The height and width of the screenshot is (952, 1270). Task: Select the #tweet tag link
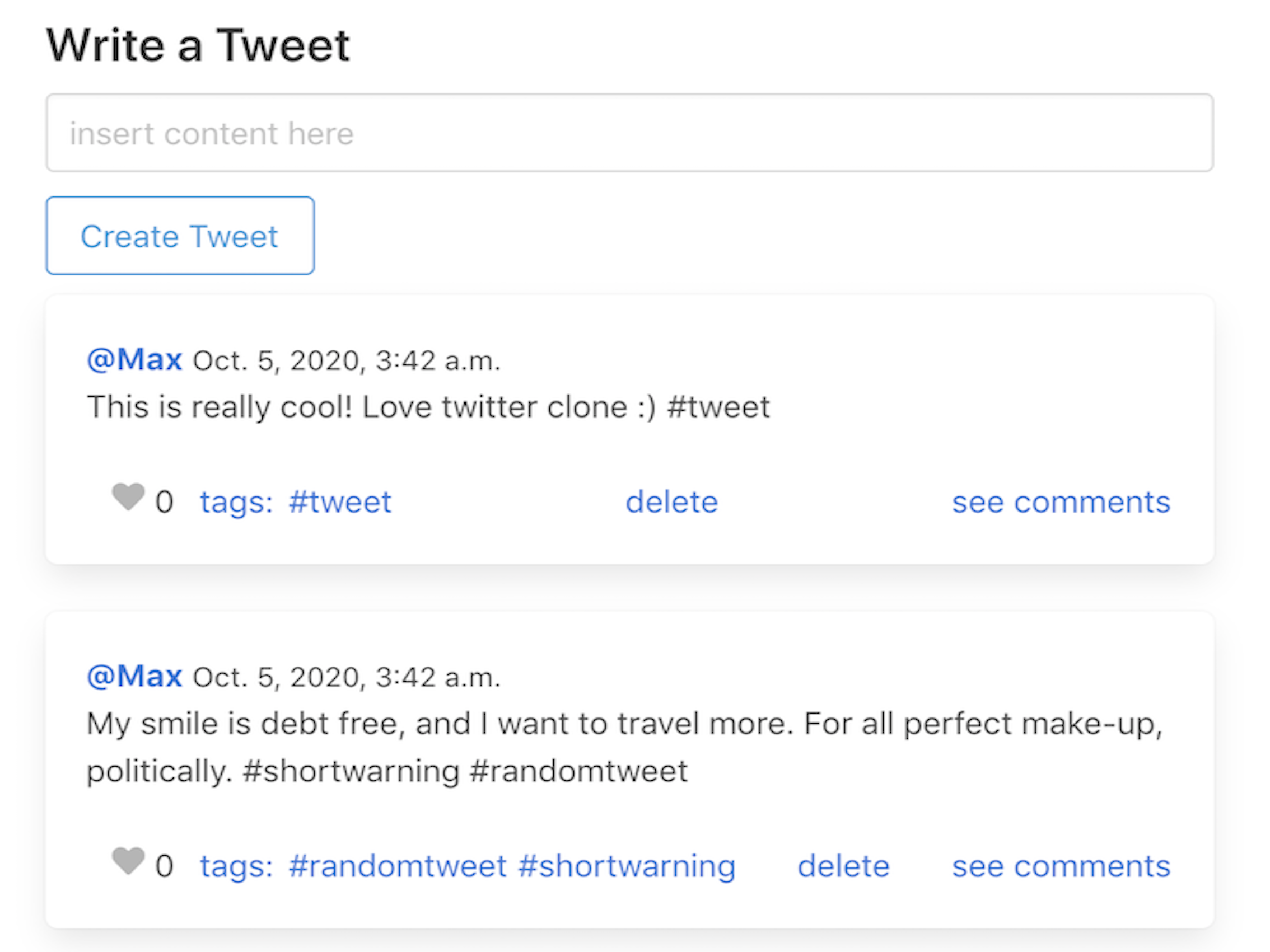[x=340, y=502]
